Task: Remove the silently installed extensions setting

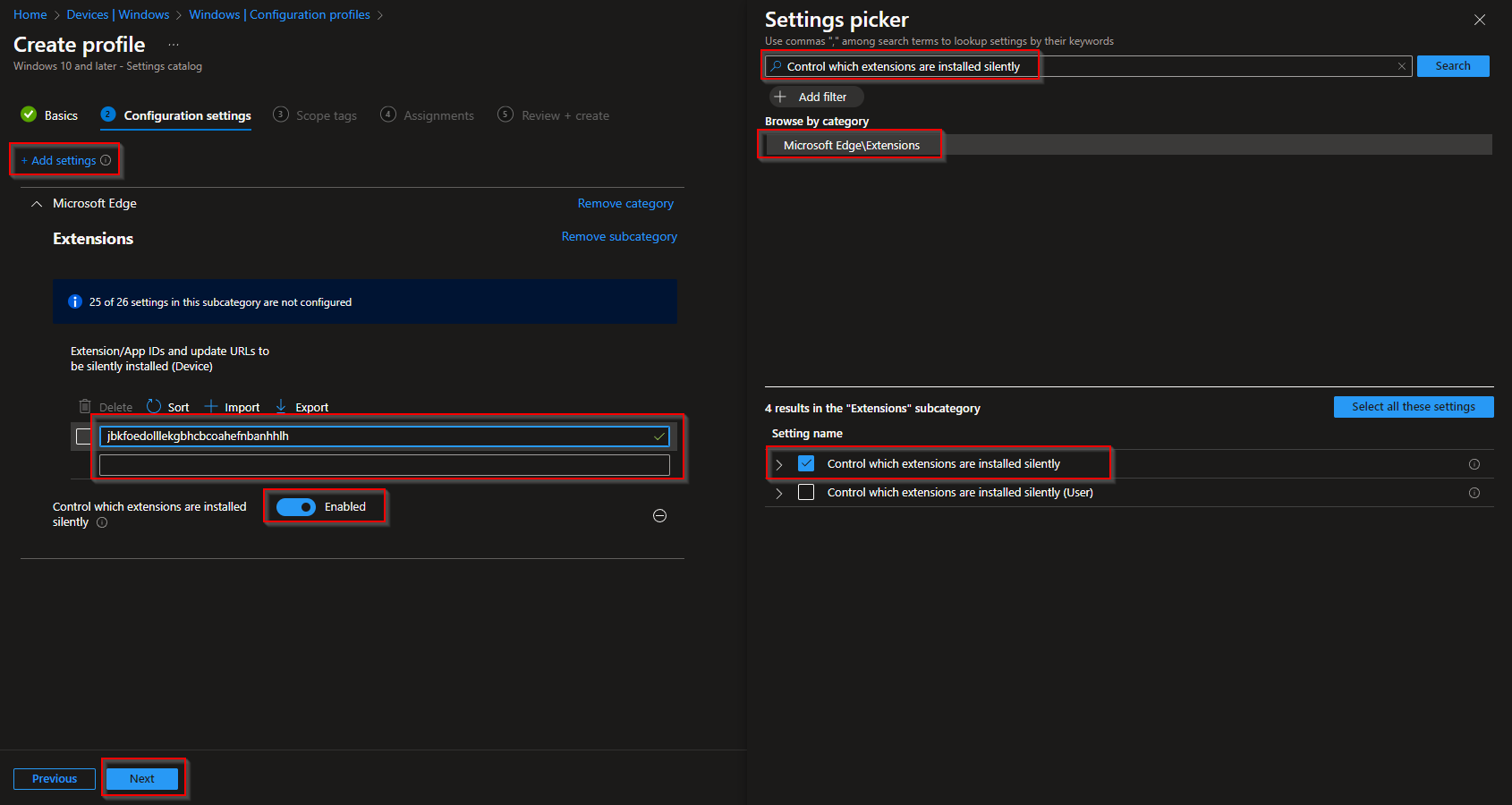Action: coord(659,515)
